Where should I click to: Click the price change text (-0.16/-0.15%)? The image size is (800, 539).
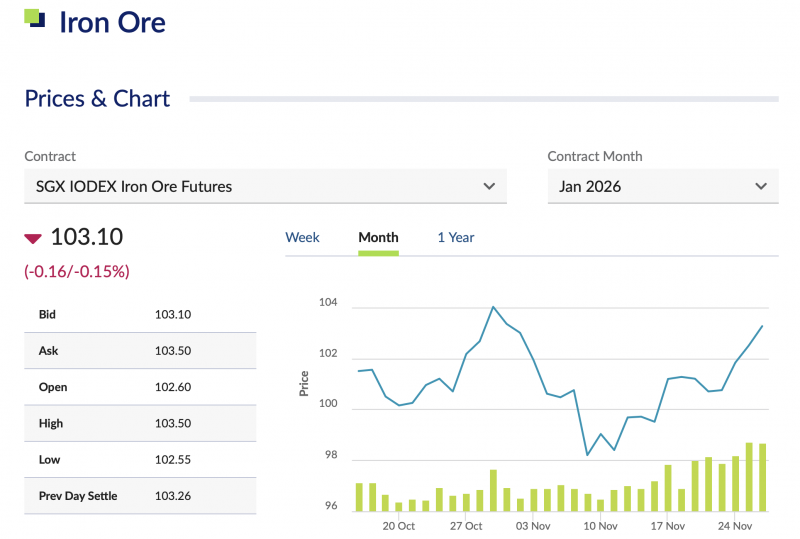click(x=77, y=271)
